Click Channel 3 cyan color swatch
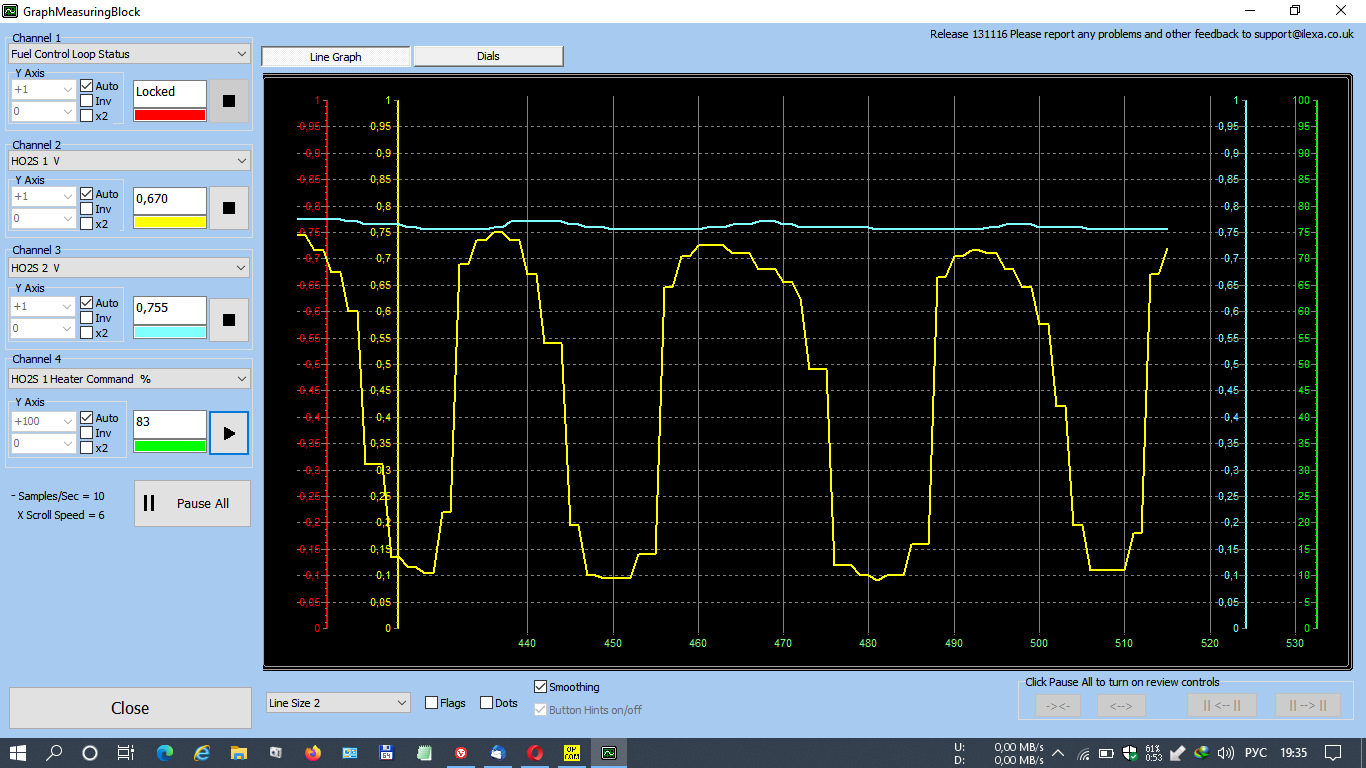Image resolution: width=1366 pixels, height=768 pixels. [170, 332]
